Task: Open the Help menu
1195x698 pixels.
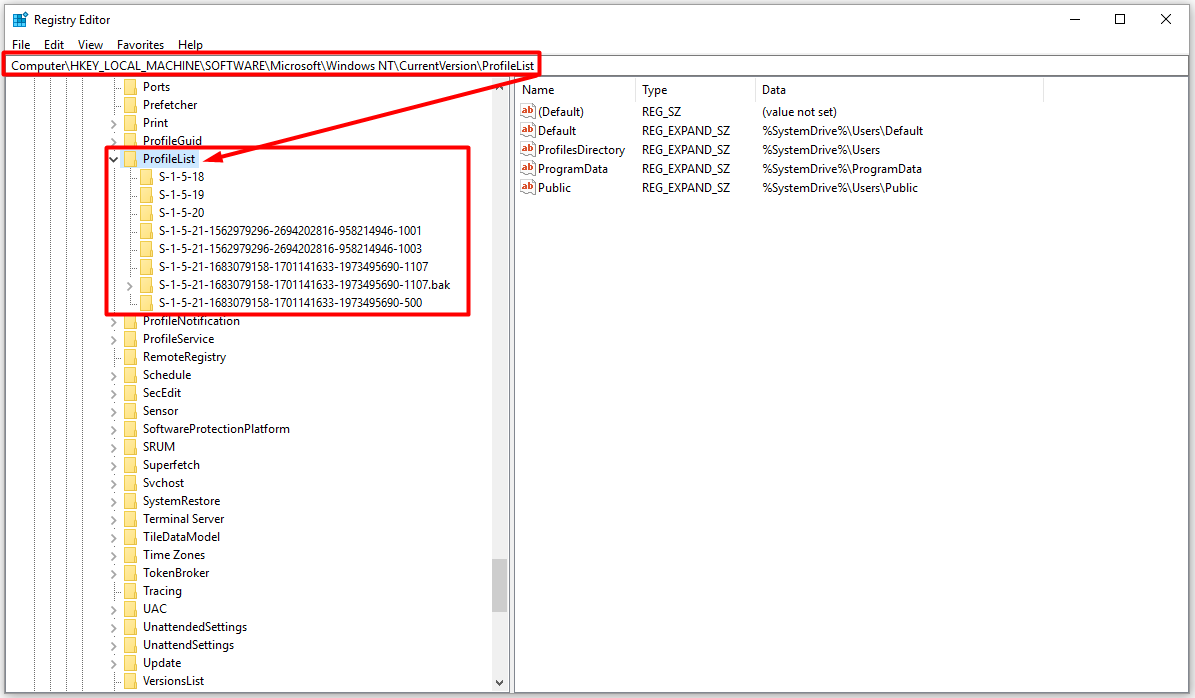Action: tap(191, 44)
